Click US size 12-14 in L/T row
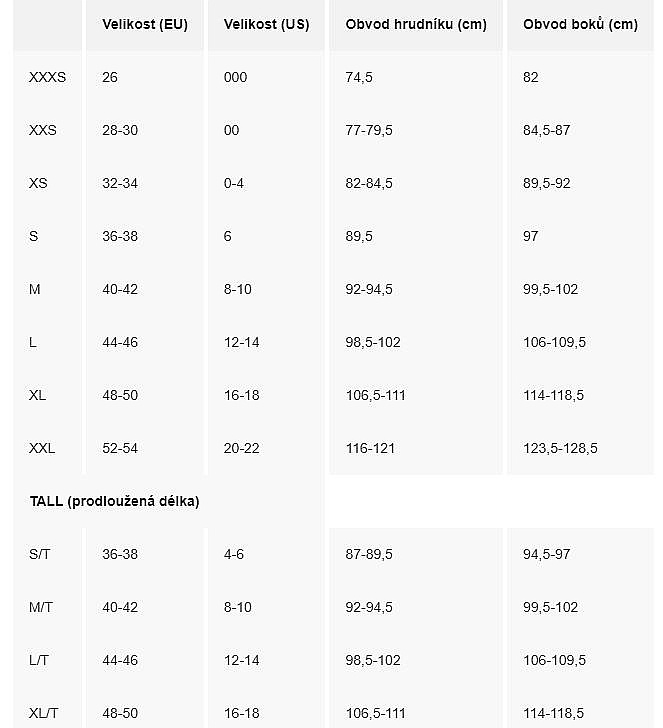This screenshot has width=663, height=728. 241,660
